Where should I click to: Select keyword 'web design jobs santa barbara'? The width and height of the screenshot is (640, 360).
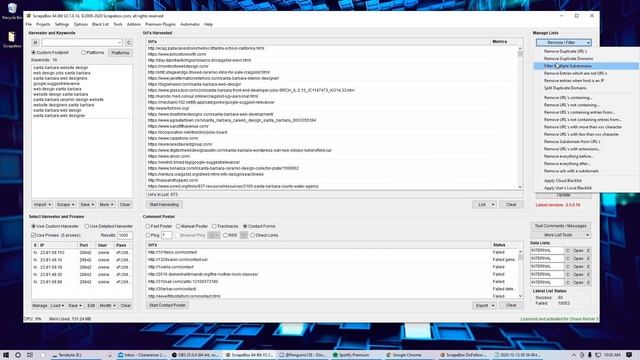[x=62, y=73]
